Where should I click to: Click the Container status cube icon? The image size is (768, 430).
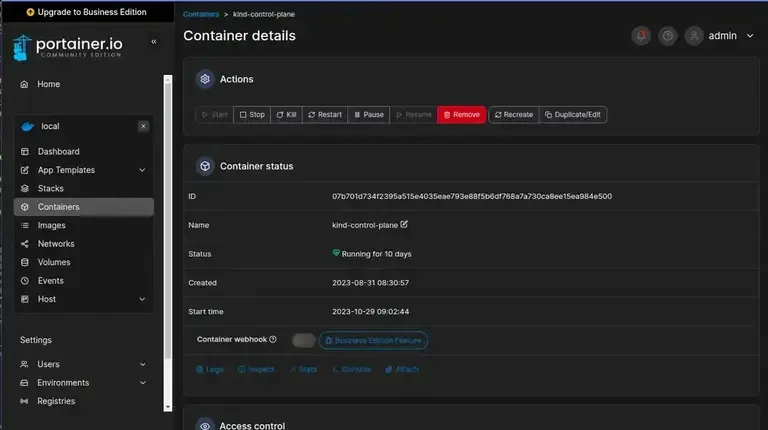205,166
